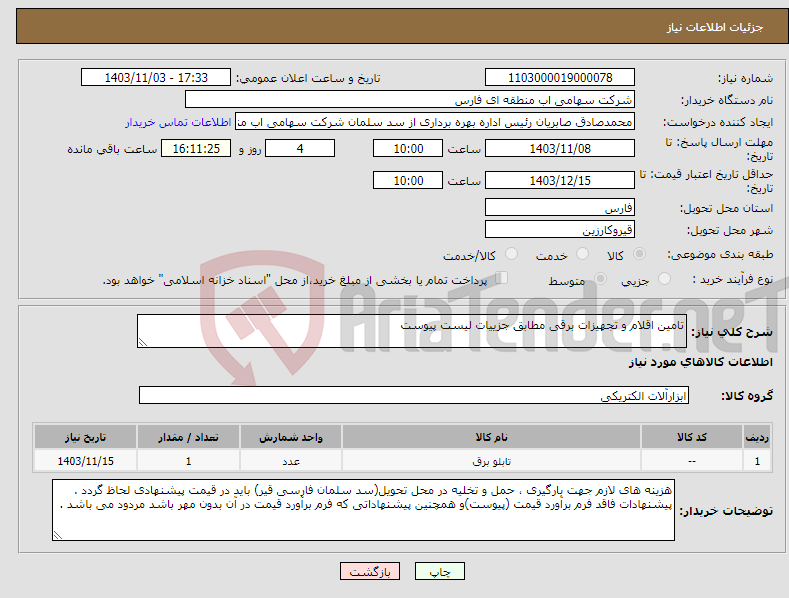Click the طبقه بندی موضوعی label
This screenshot has width=789, height=598.
pos(720,255)
